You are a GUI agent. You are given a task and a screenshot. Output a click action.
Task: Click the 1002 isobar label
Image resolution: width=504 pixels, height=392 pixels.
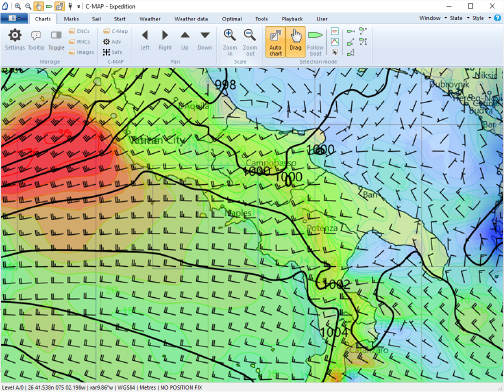tap(336, 284)
